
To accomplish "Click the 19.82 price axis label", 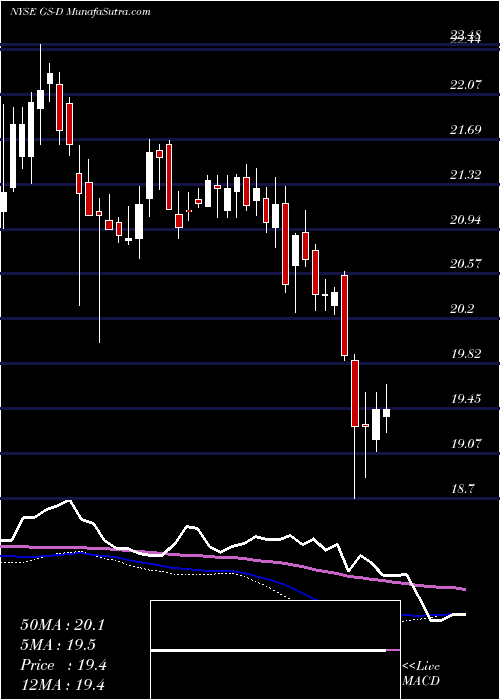I will pyautogui.click(x=466, y=354).
